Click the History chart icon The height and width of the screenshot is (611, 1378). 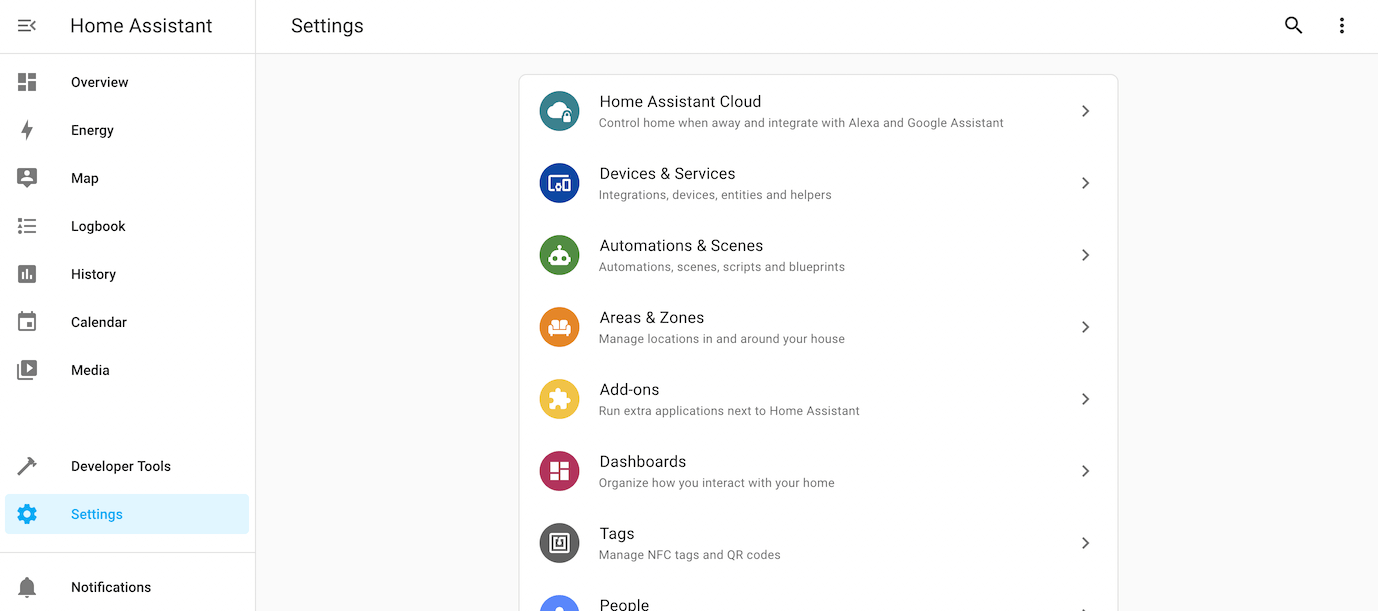pyautogui.click(x=25, y=274)
